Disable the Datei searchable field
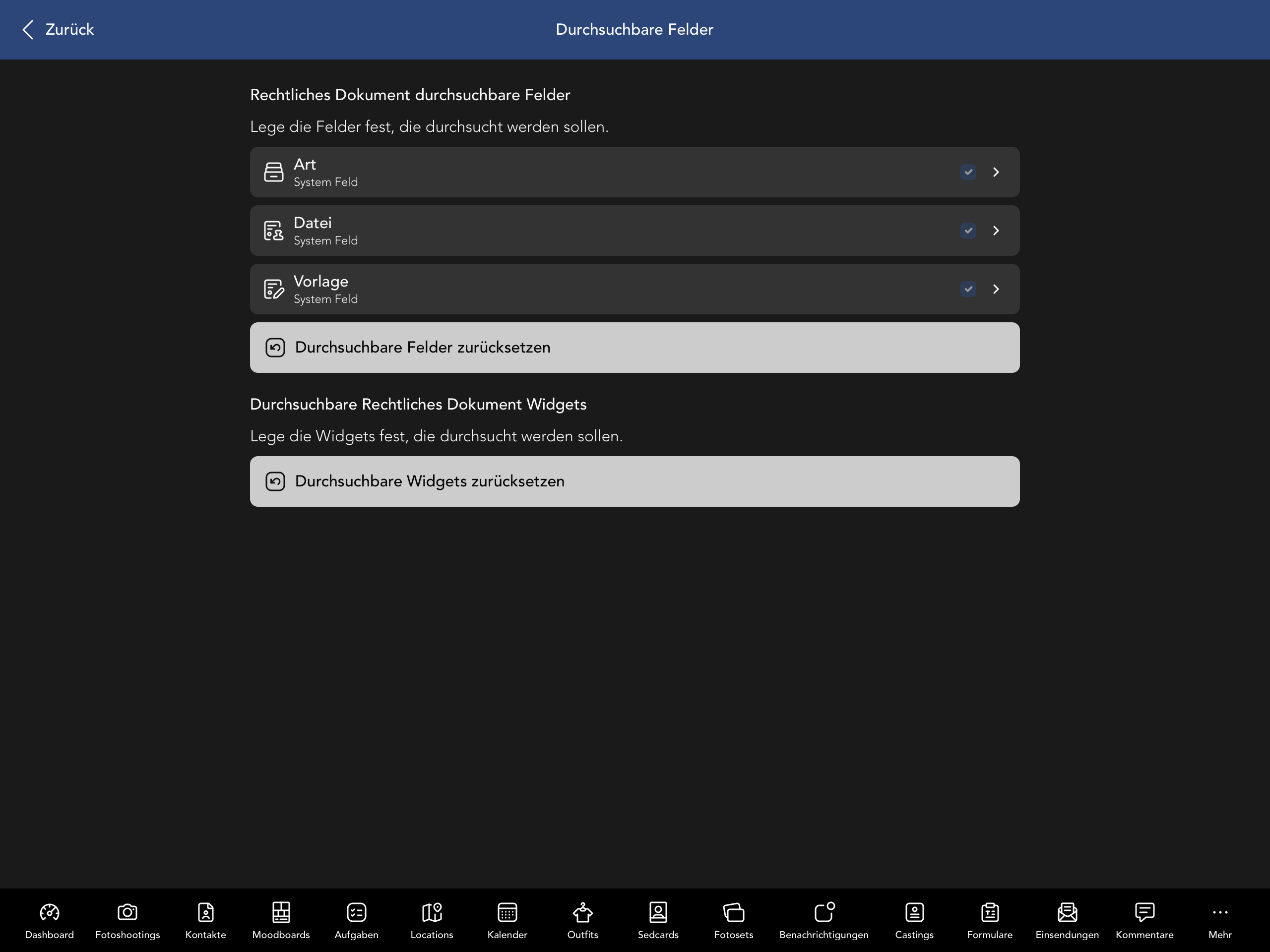1270x952 pixels. coord(968,231)
